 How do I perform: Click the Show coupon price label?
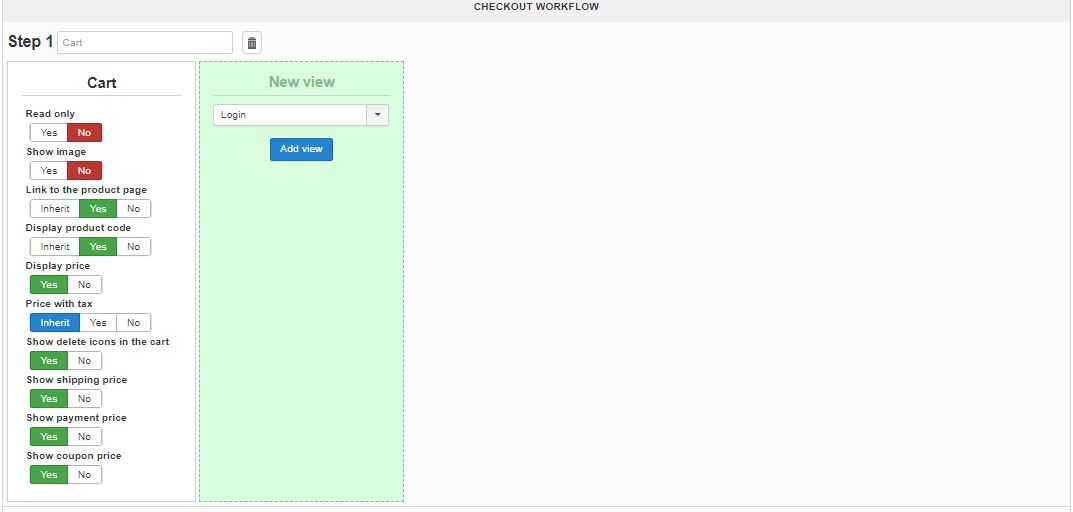coord(74,455)
